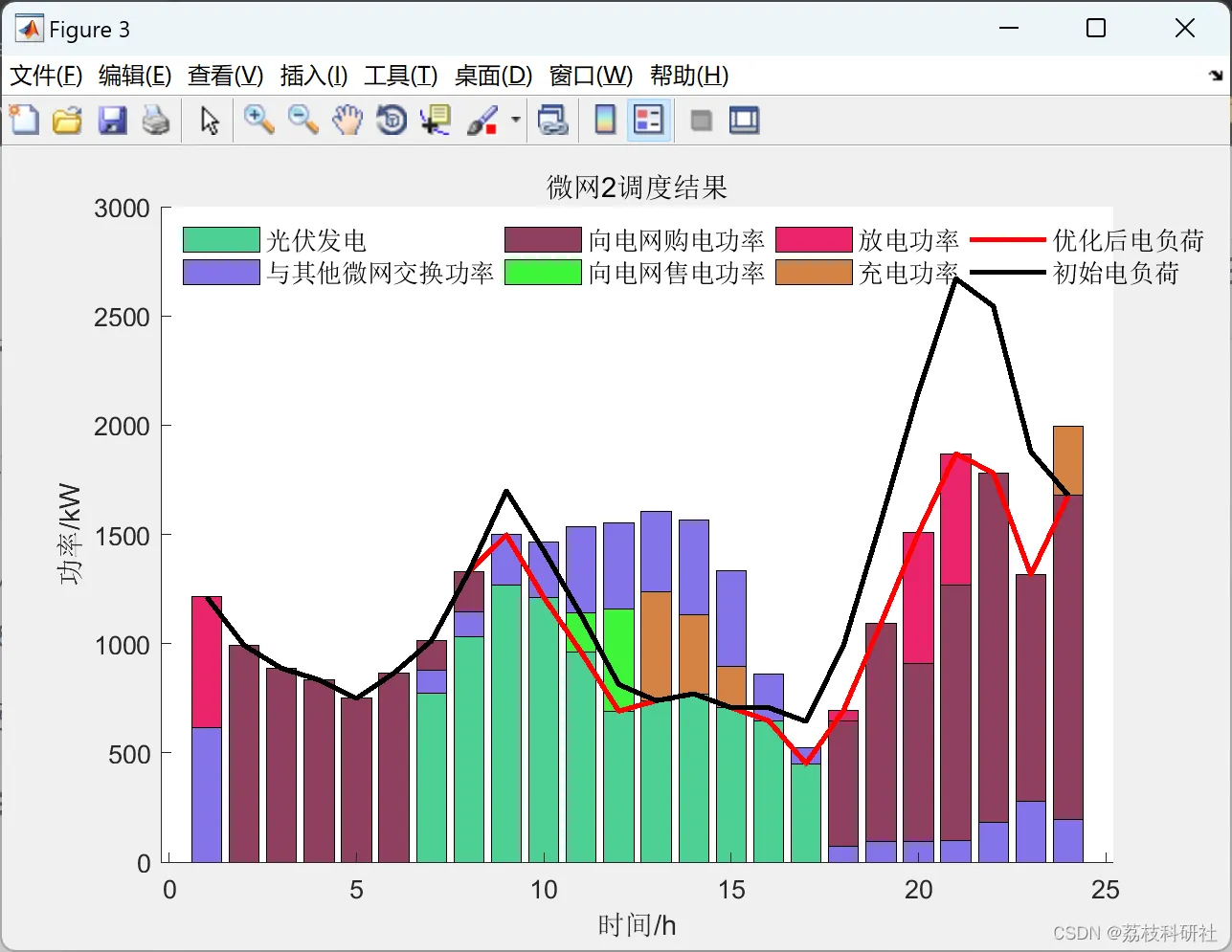Click the red 优化后电负荷 legend line

coord(1007,240)
